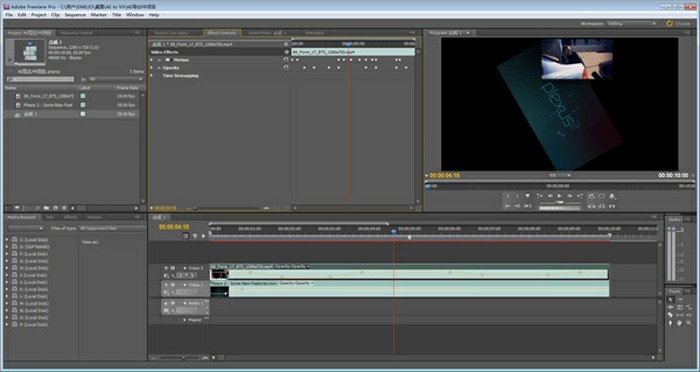Mute Audio 1 track speaker toggle
700x372 pixels.
pos(166,303)
